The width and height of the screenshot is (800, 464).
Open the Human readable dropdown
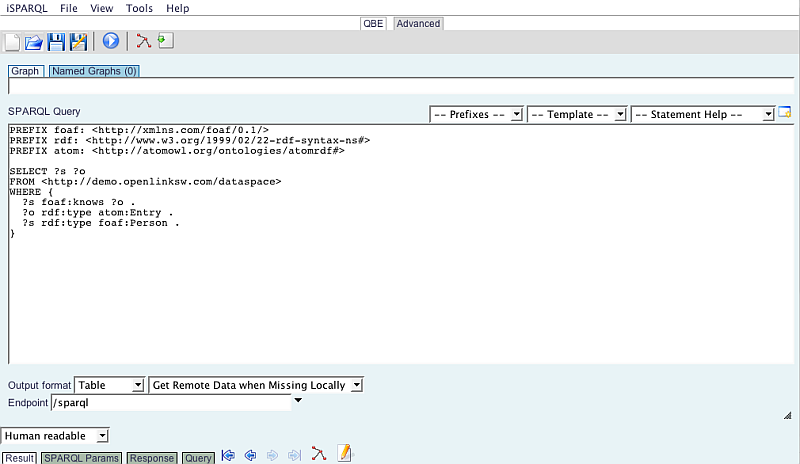[x=55, y=436]
